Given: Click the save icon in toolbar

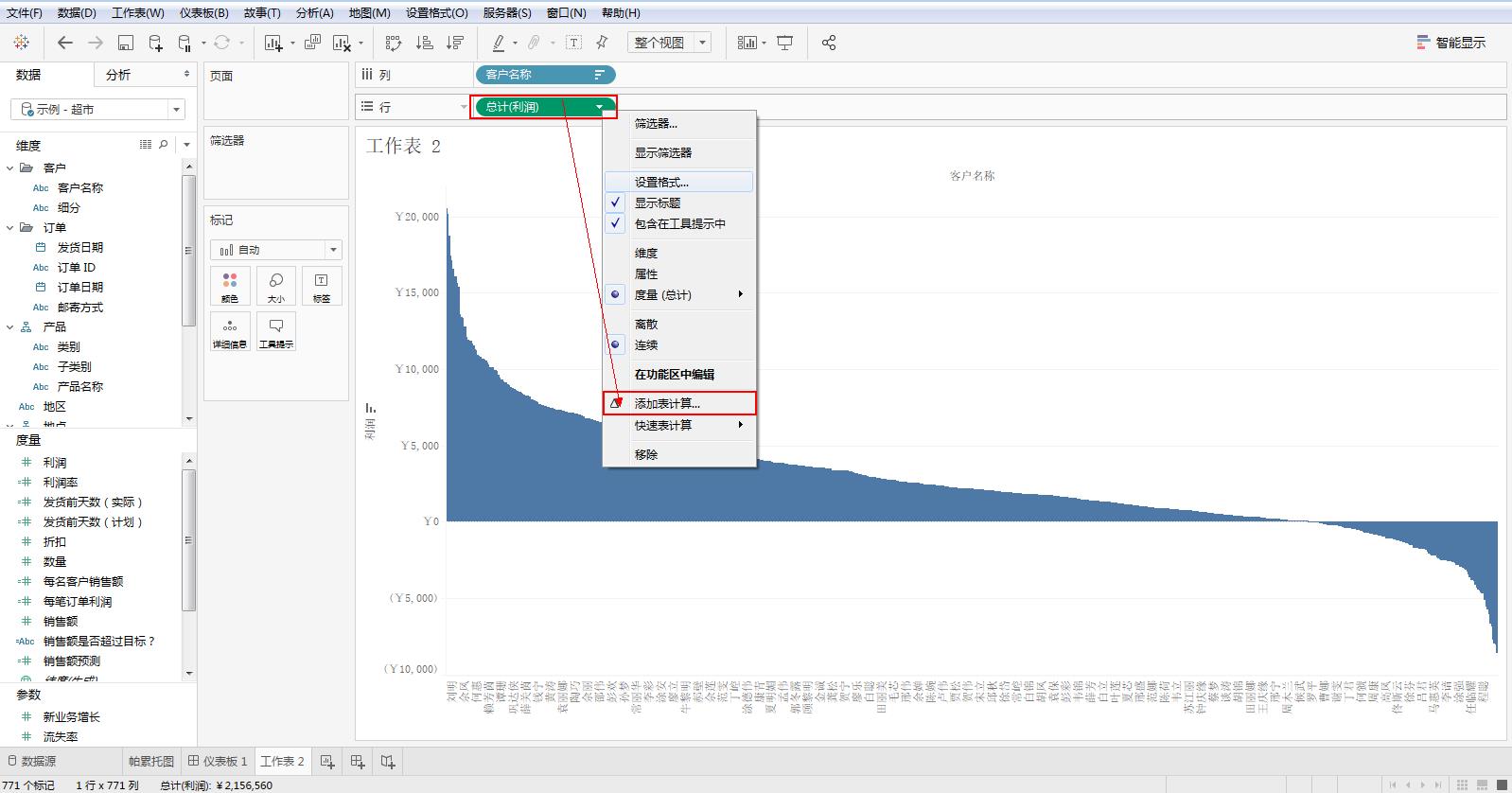Looking at the screenshot, I should coord(126,43).
